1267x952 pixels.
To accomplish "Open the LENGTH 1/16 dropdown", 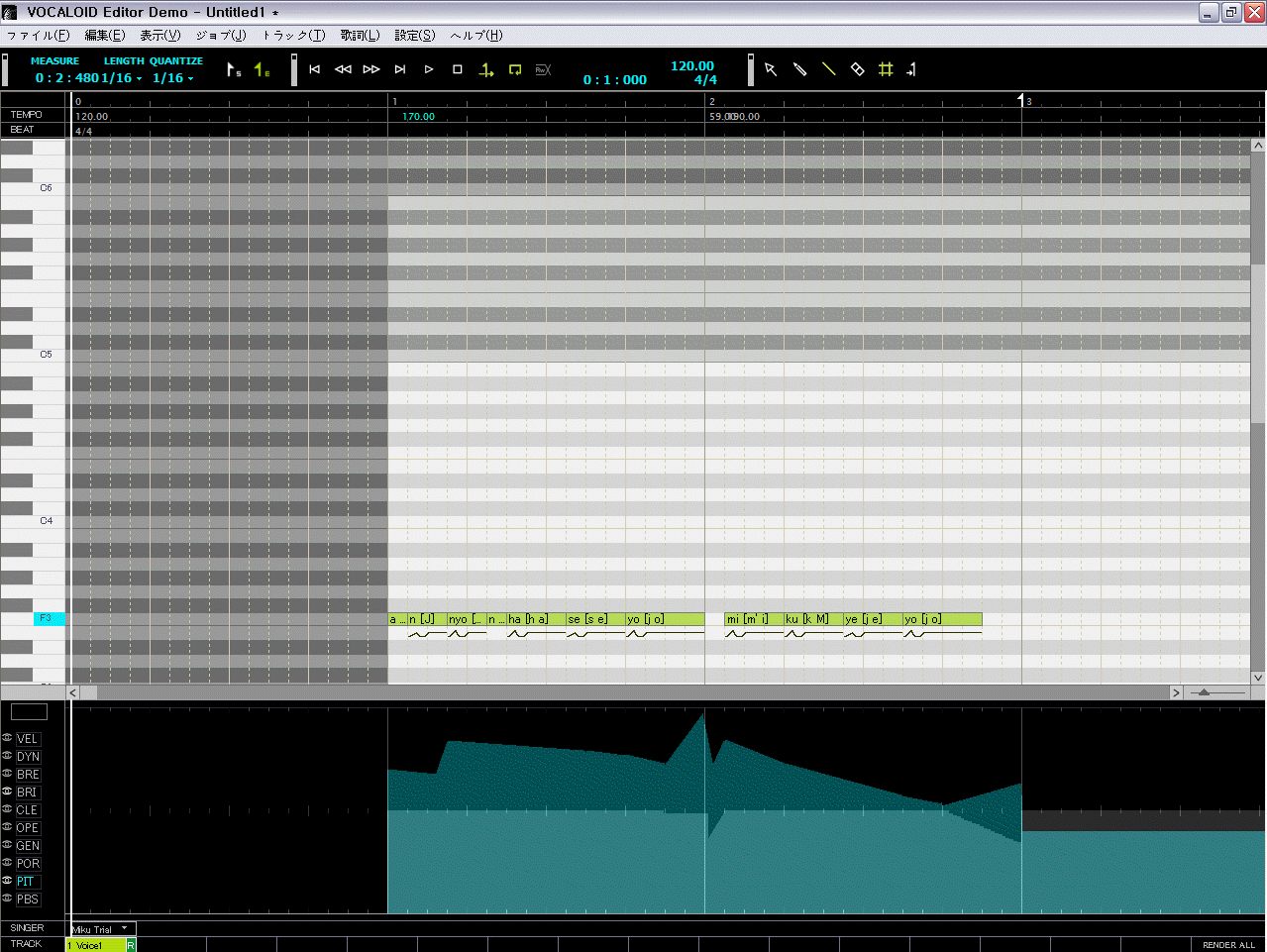I will coord(123,78).
